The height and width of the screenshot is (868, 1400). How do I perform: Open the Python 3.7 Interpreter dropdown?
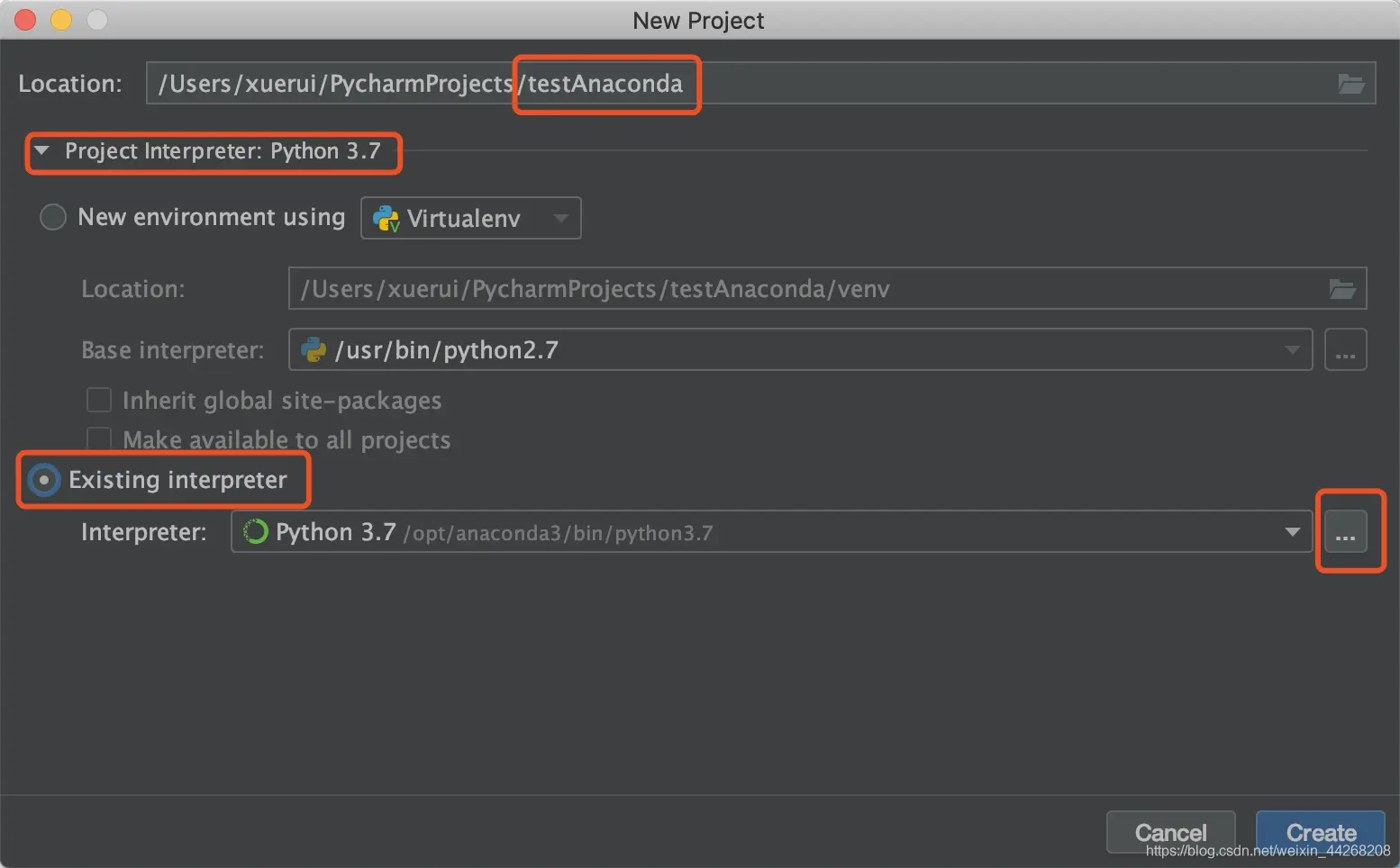(771, 532)
